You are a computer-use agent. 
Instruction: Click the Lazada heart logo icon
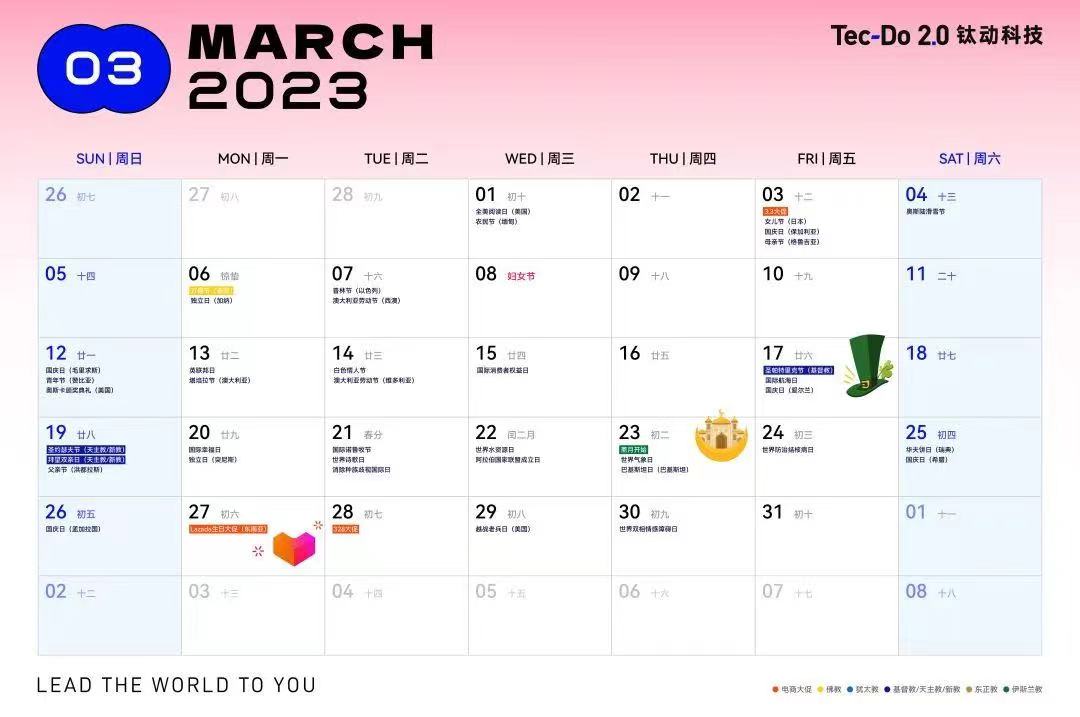tap(294, 547)
